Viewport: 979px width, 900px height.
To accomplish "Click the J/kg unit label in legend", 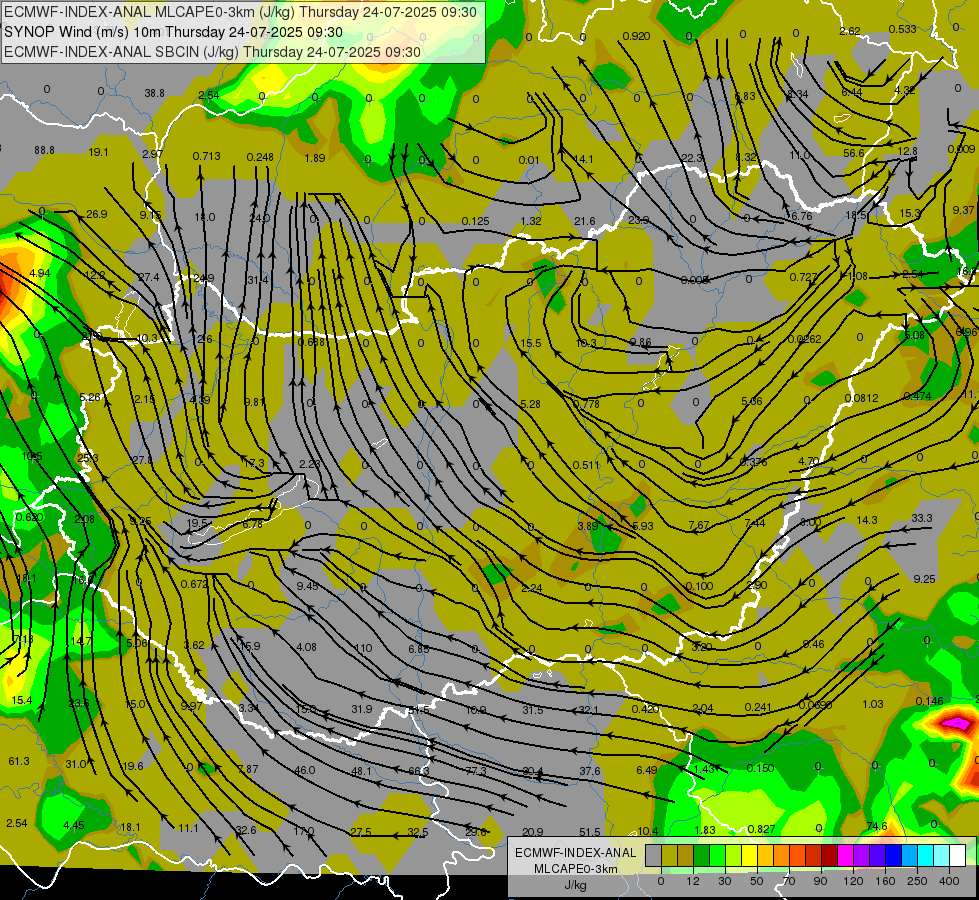I will coord(575,885).
